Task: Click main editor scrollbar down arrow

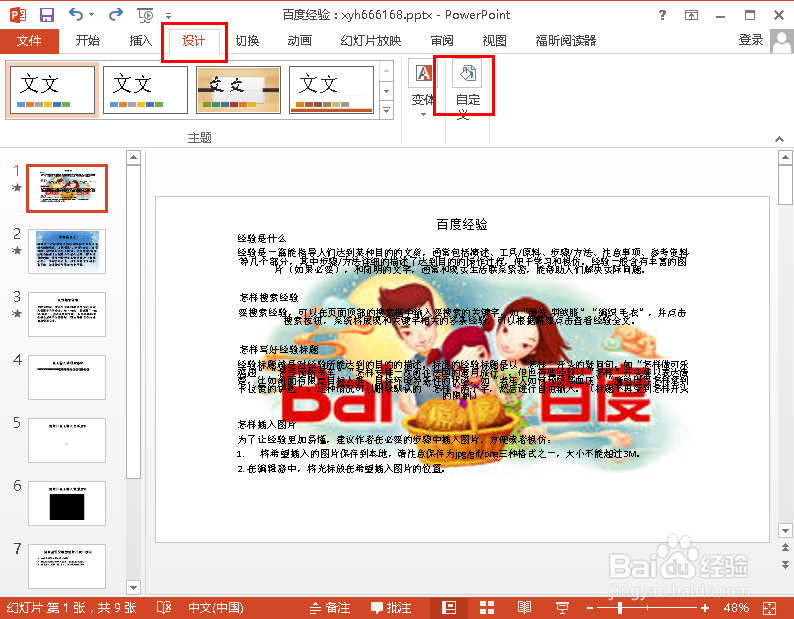Action: 785,531
